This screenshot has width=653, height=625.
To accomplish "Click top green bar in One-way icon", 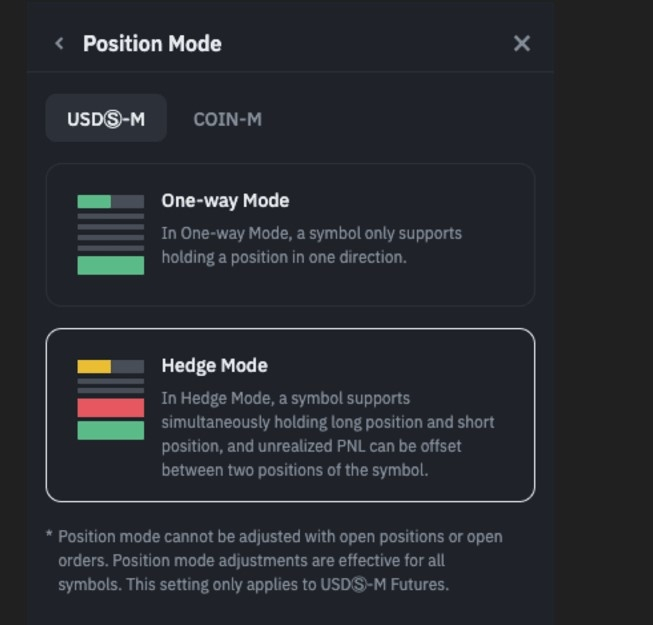I will click(x=94, y=201).
